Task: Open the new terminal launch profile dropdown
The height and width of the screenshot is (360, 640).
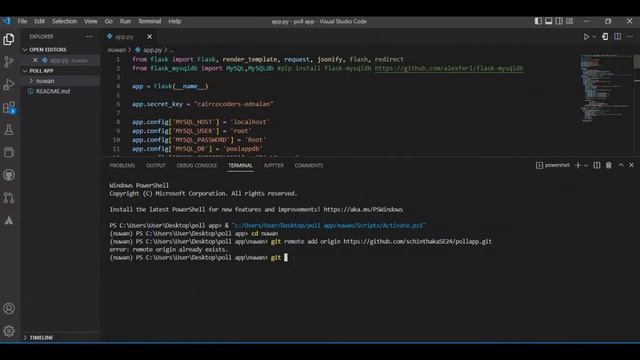Action: (x=586, y=165)
